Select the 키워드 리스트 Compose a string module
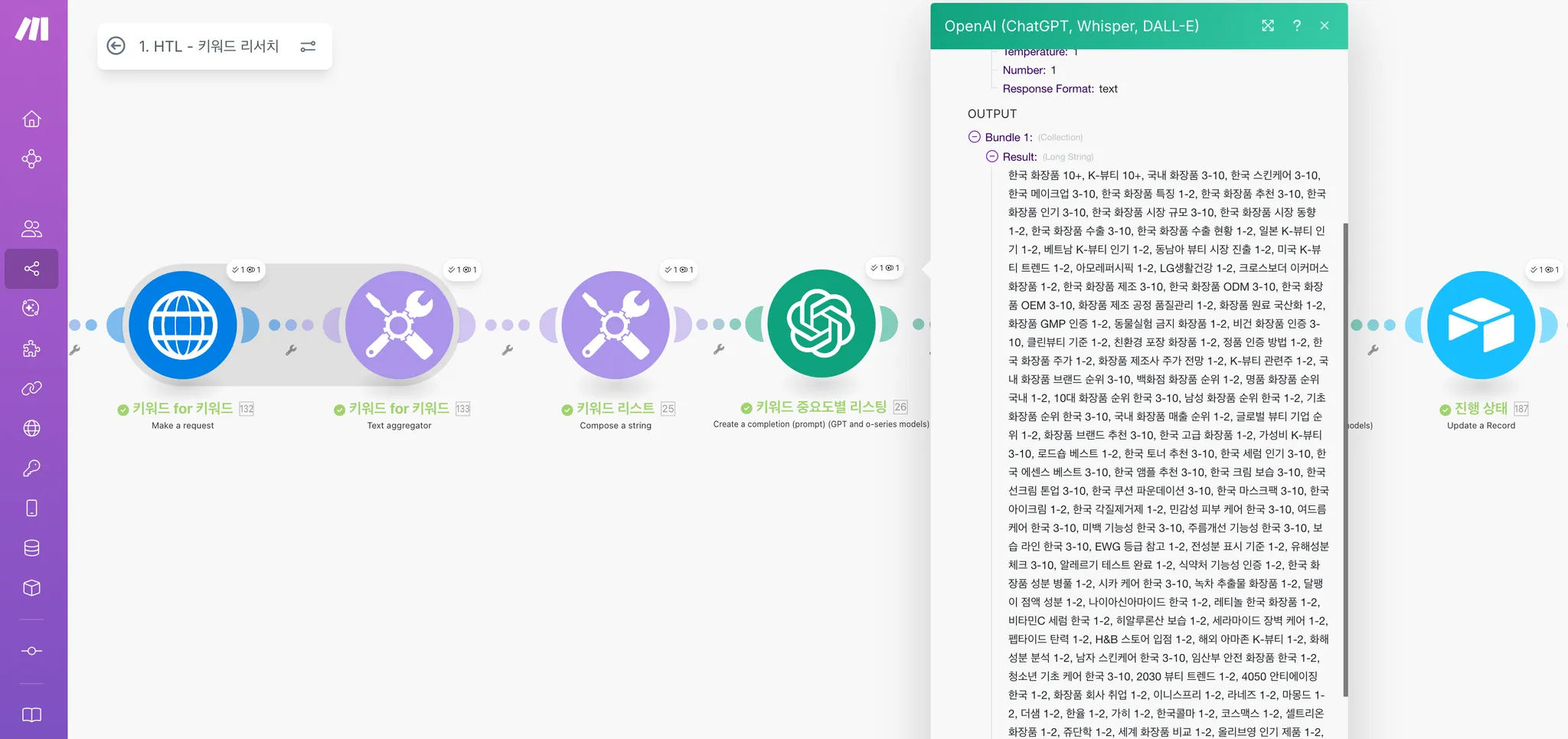Viewport: 1568px width, 739px height. (615, 325)
